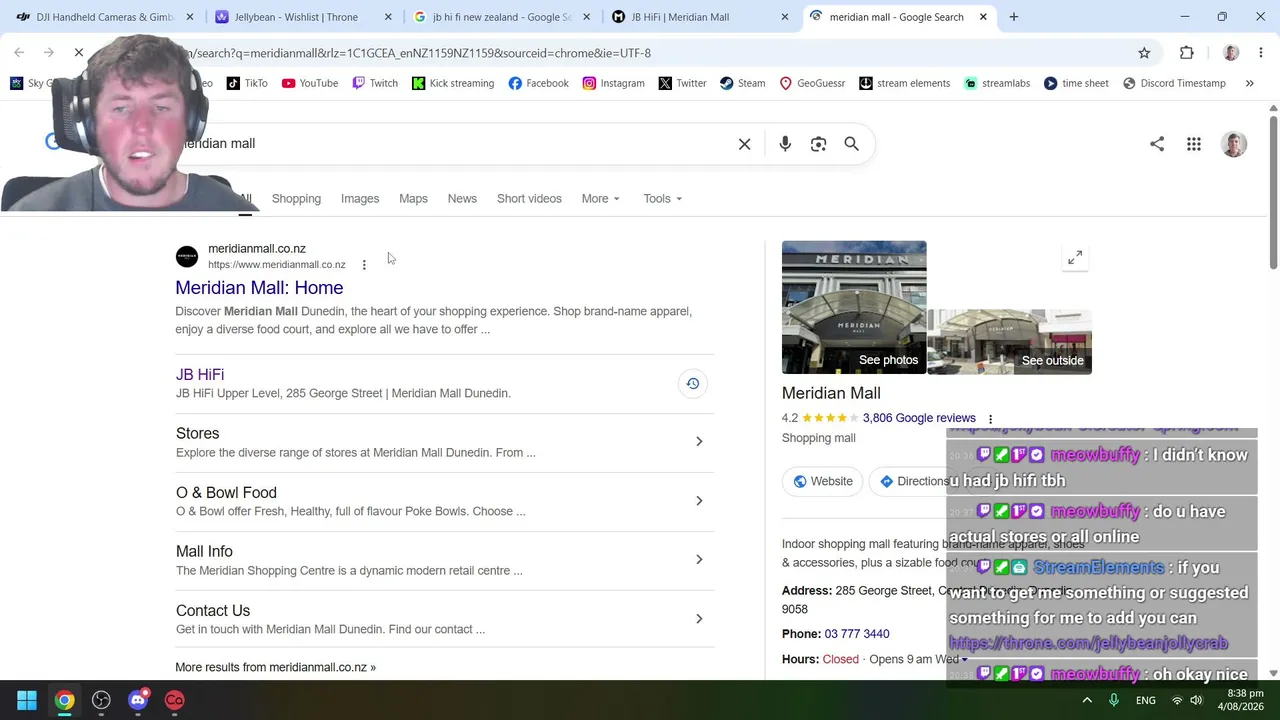Open the time sheet bookmark
Screen dimensions: 1280x720
(1076, 83)
